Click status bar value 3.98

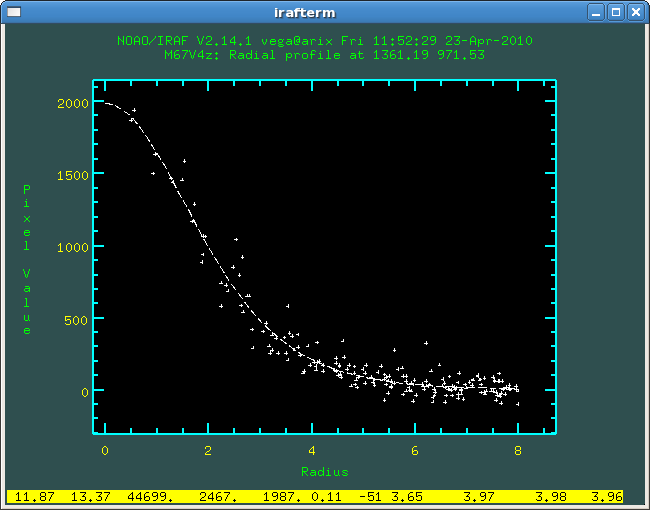point(551,496)
